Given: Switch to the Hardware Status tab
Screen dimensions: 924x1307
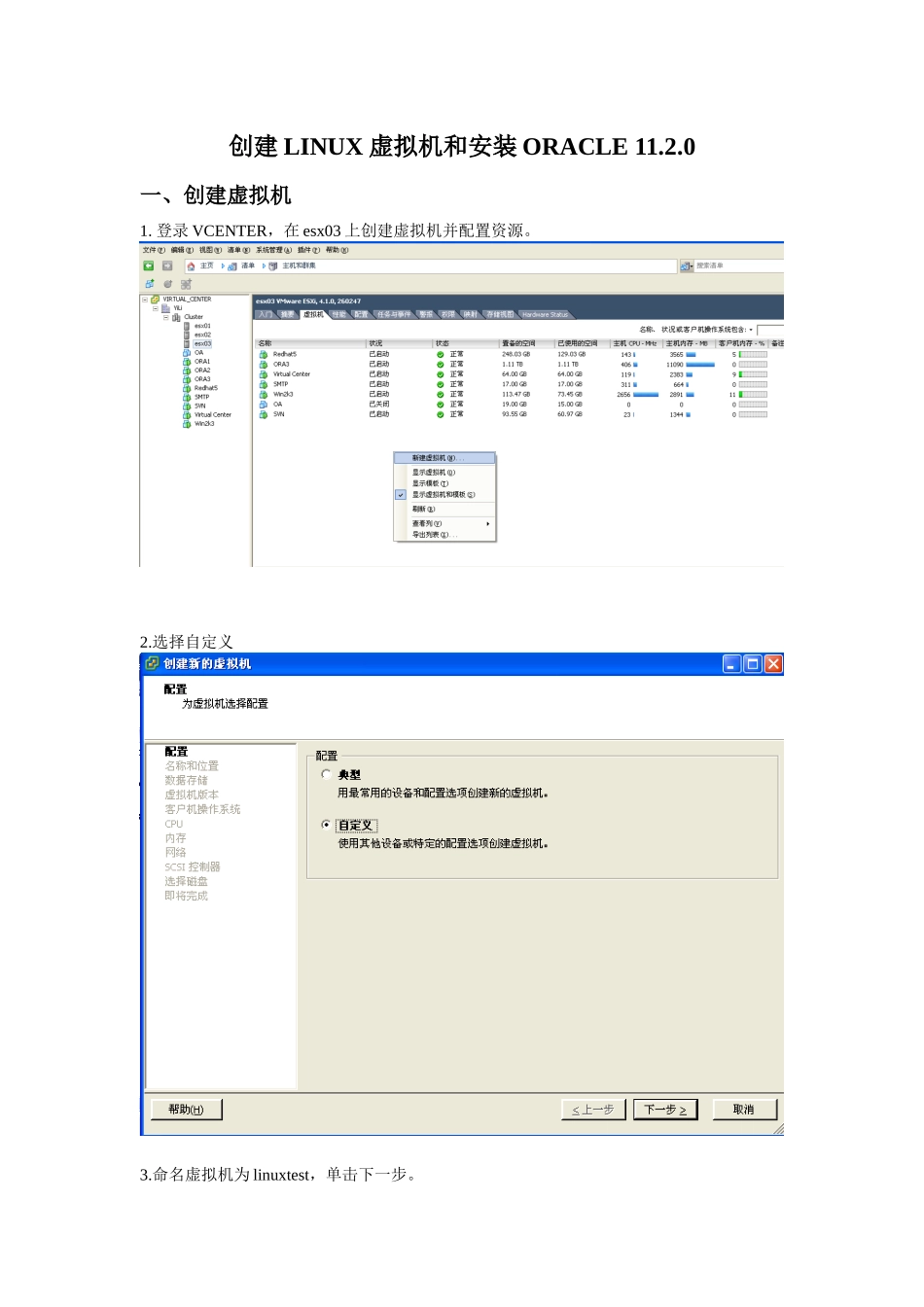Looking at the screenshot, I should click(545, 314).
